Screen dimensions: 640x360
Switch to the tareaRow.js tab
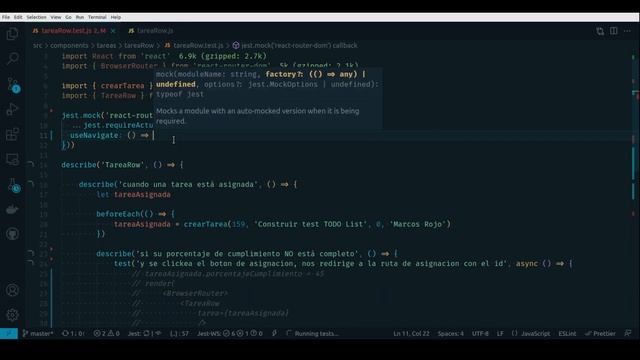click(151, 31)
